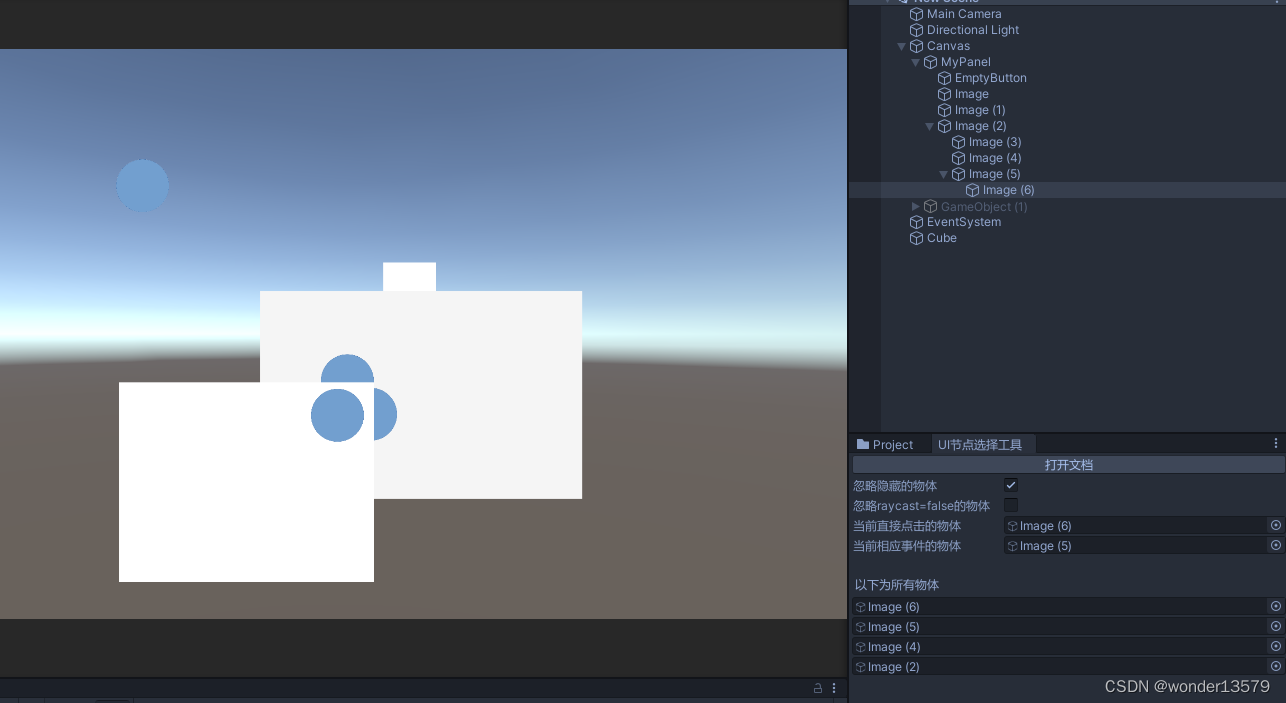Click the object picker icon beside Image (6) field

point(1275,525)
